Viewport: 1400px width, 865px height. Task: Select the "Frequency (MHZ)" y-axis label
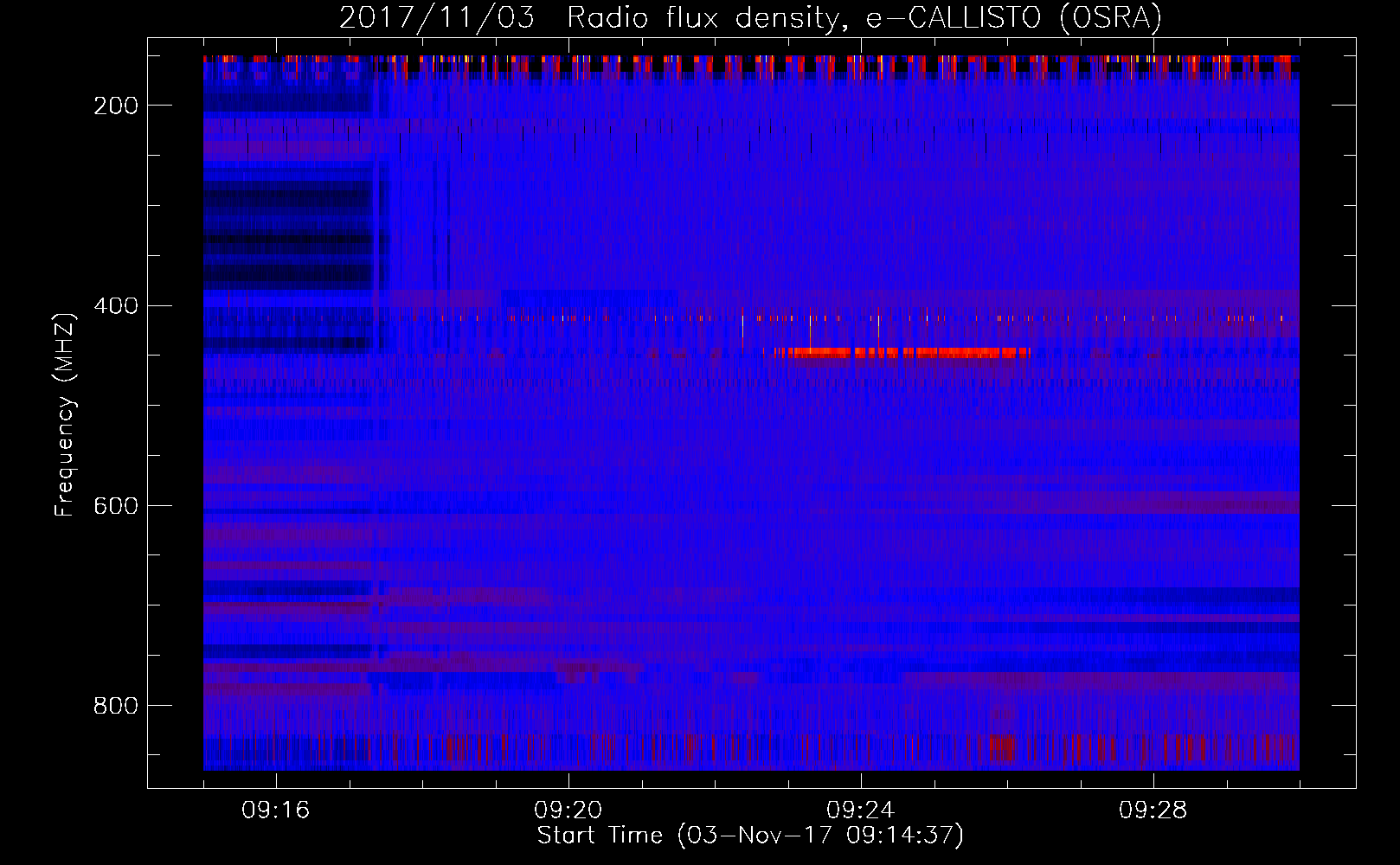click(65, 414)
